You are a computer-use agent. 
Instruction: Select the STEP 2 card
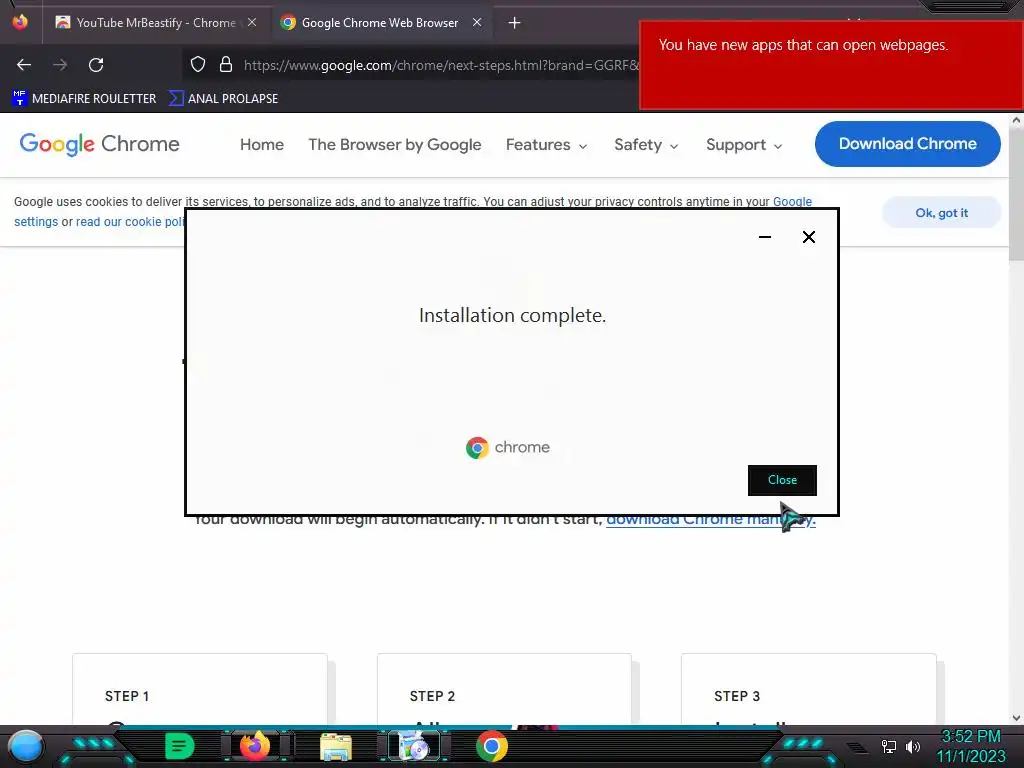(x=504, y=689)
